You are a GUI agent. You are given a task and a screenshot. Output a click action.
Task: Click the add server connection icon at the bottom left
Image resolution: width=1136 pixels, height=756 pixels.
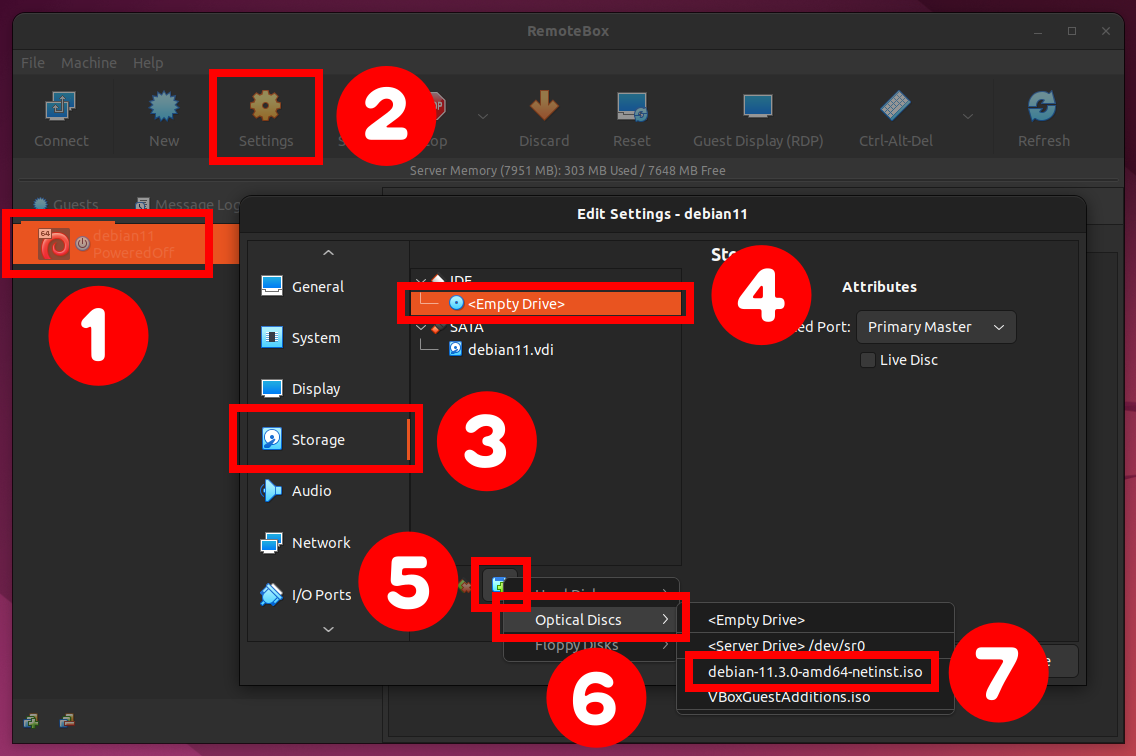30,720
